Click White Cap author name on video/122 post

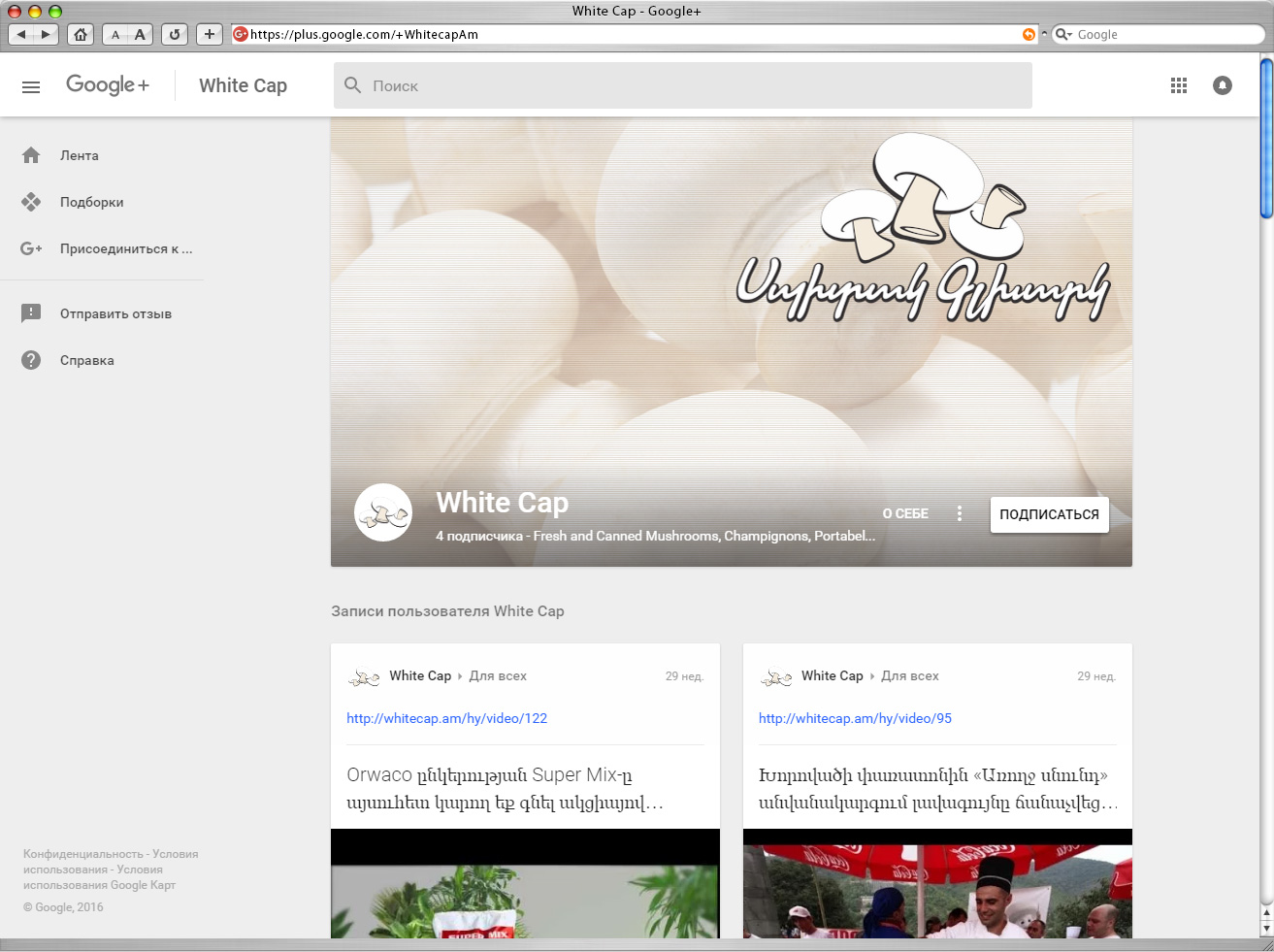[420, 675]
